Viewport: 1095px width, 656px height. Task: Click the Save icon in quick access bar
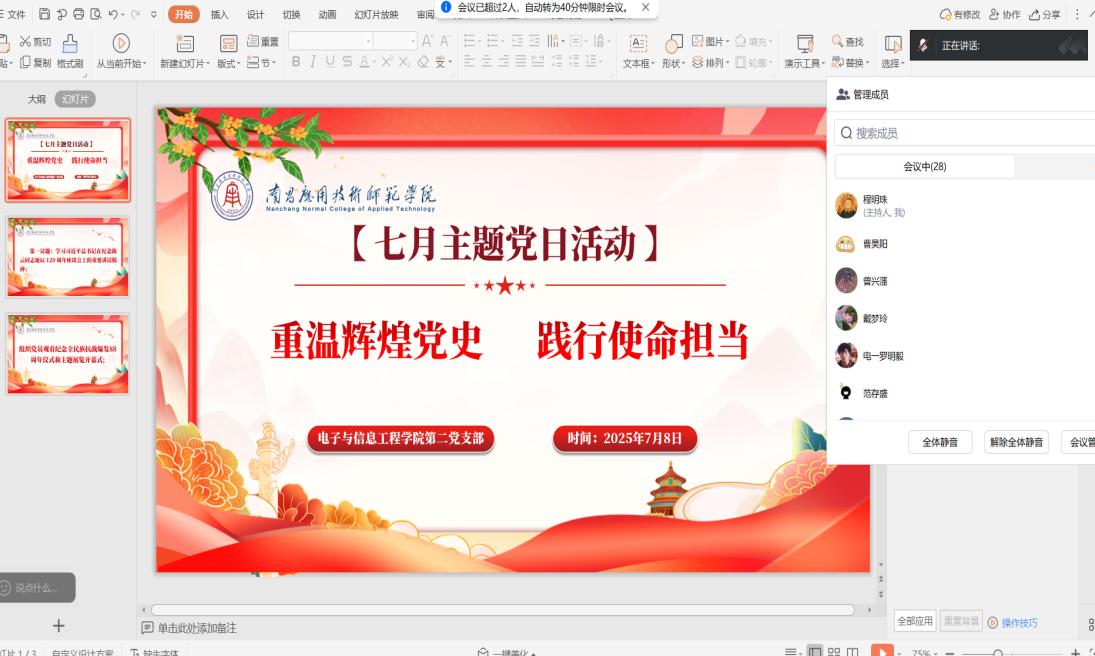coord(44,15)
